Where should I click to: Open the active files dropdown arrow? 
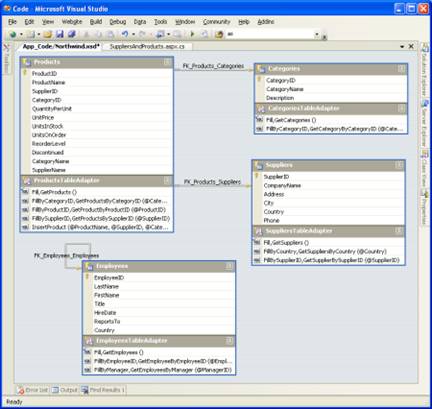coord(402,47)
